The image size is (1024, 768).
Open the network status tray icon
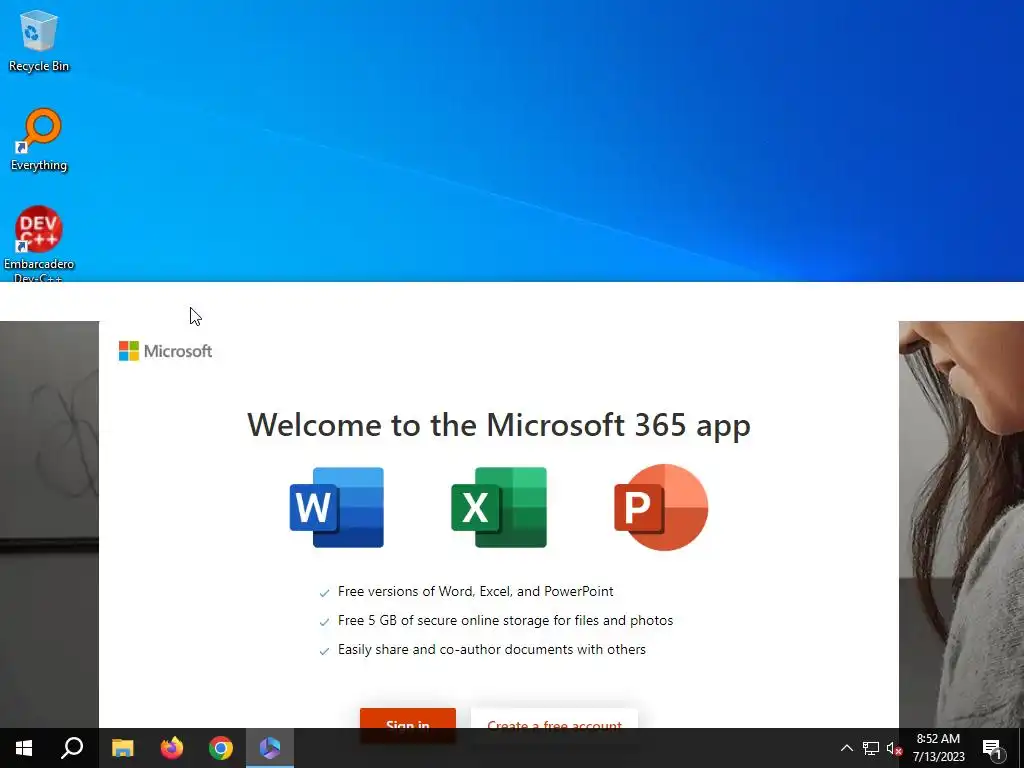click(x=871, y=748)
